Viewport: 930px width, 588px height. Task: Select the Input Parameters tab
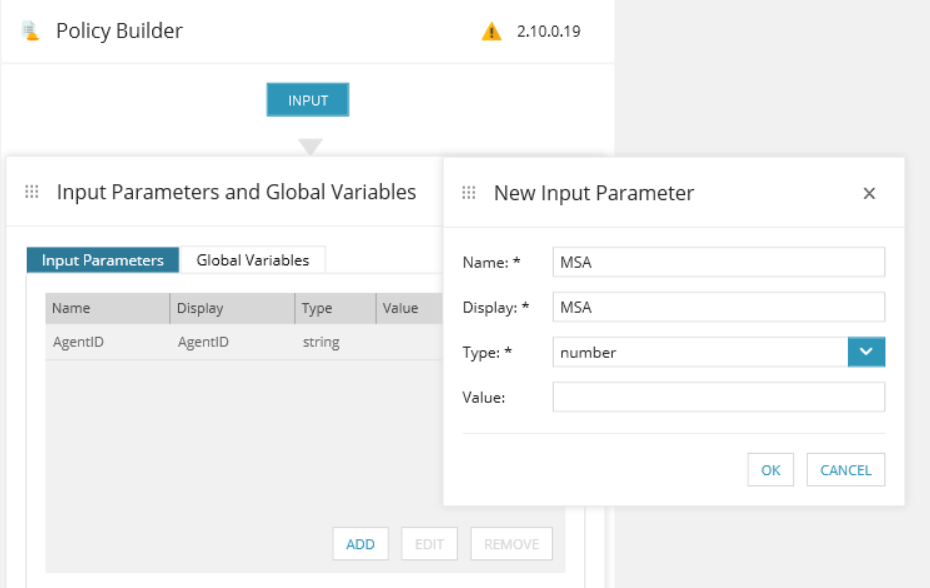click(103, 260)
